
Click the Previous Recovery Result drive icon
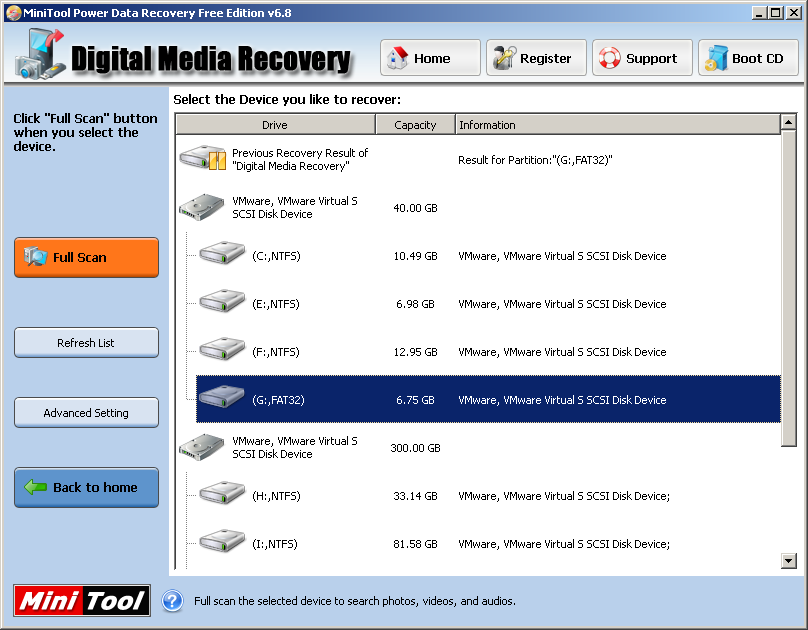coord(203,158)
